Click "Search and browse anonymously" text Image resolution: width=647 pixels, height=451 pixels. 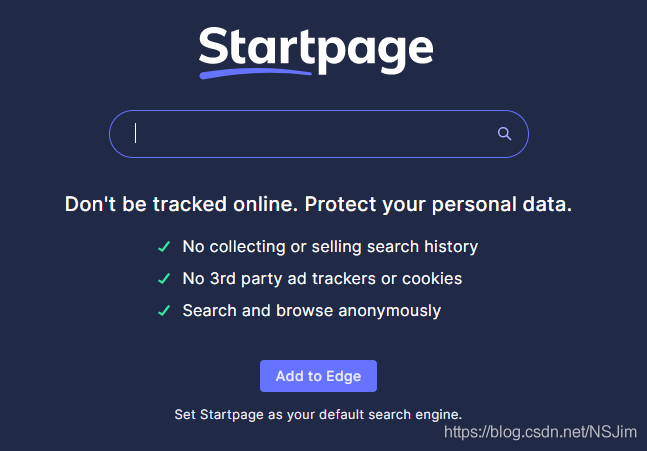312,311
